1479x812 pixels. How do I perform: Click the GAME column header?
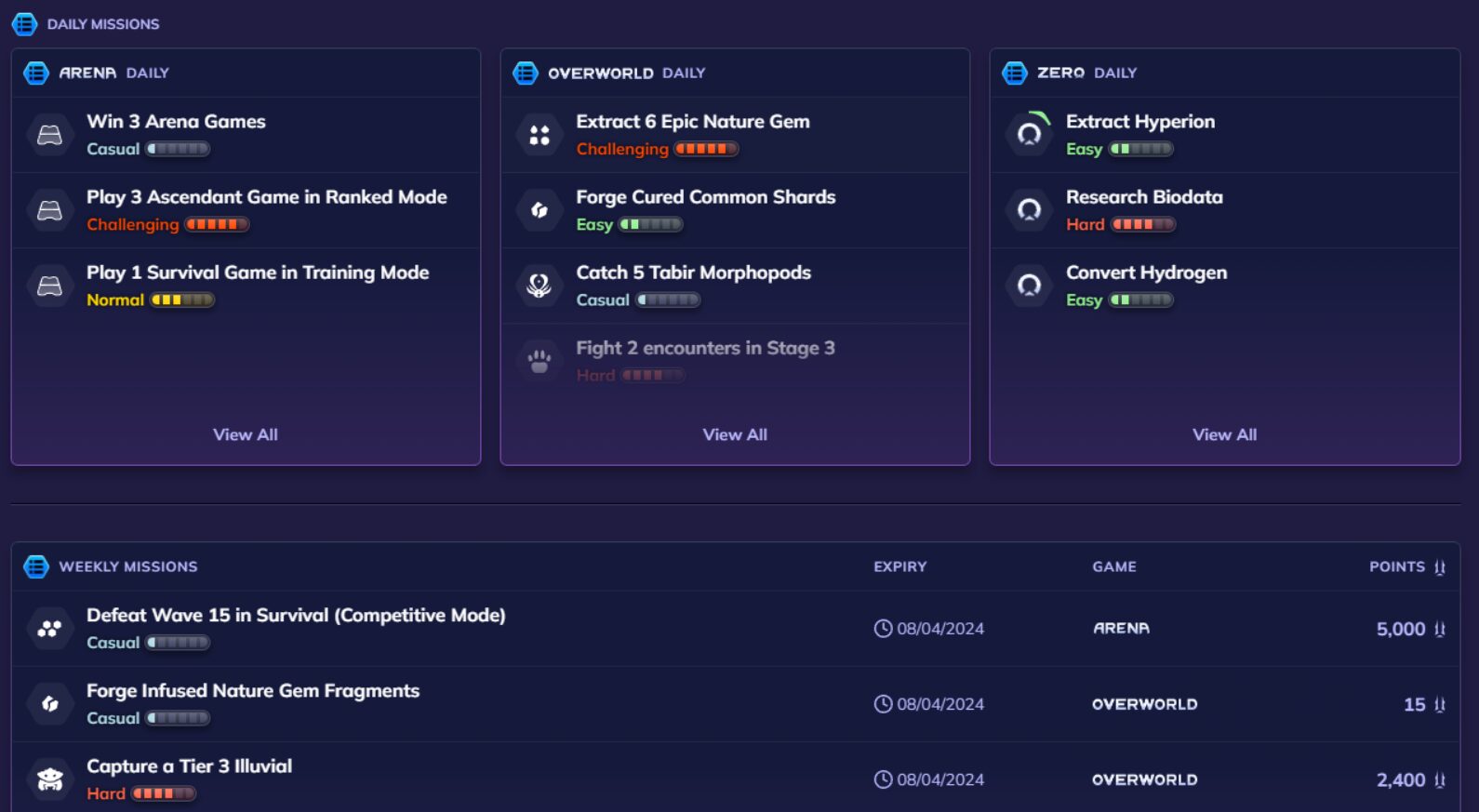1114,566
